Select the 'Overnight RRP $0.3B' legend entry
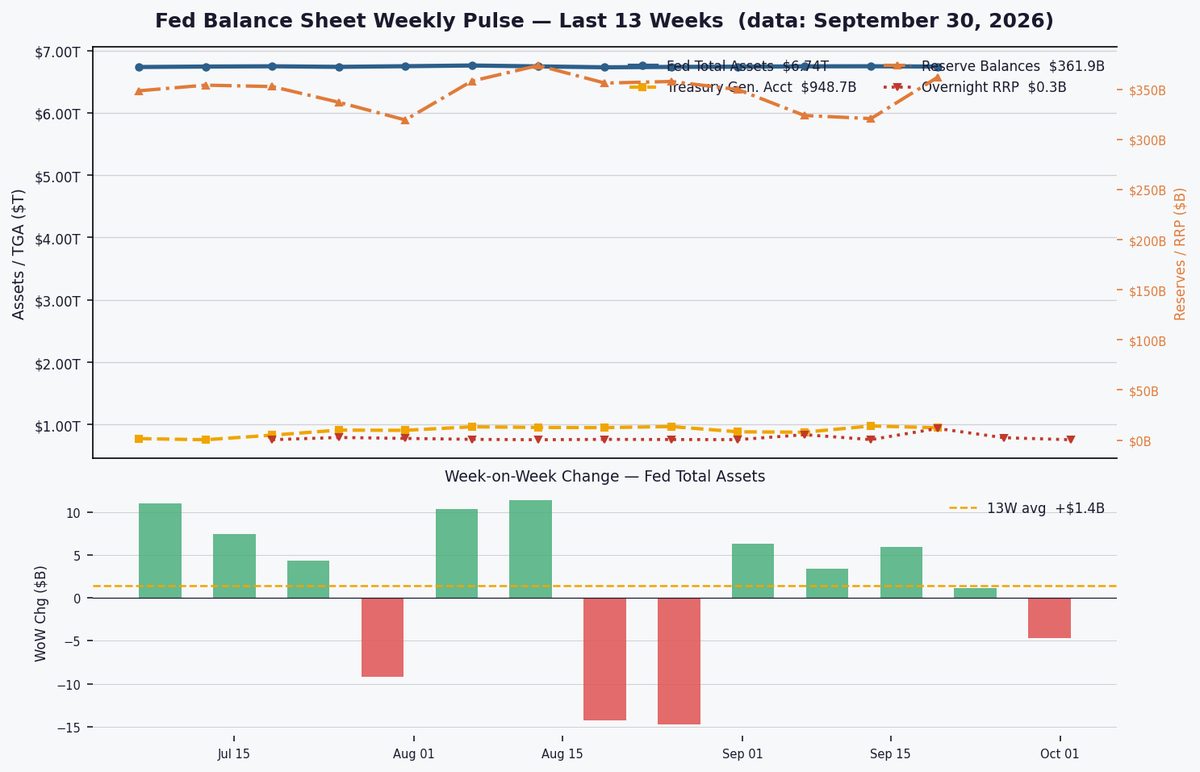1200x772 pixels. click(x=975, y=87)
